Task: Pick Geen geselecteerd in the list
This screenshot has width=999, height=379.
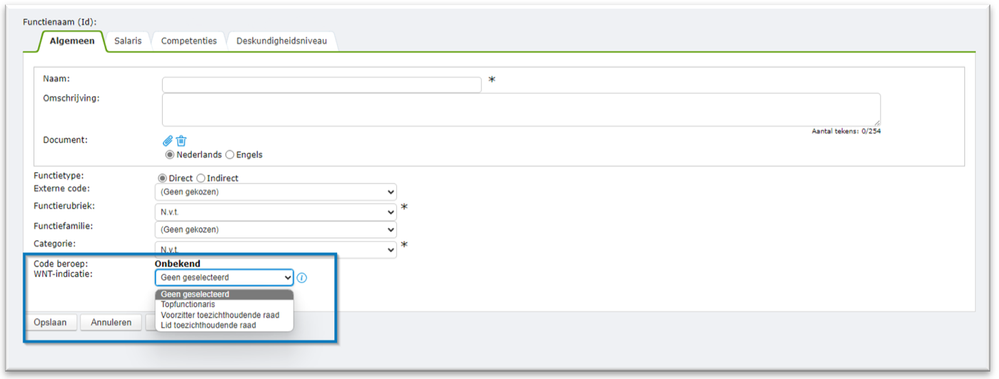Action: point(224,294)
